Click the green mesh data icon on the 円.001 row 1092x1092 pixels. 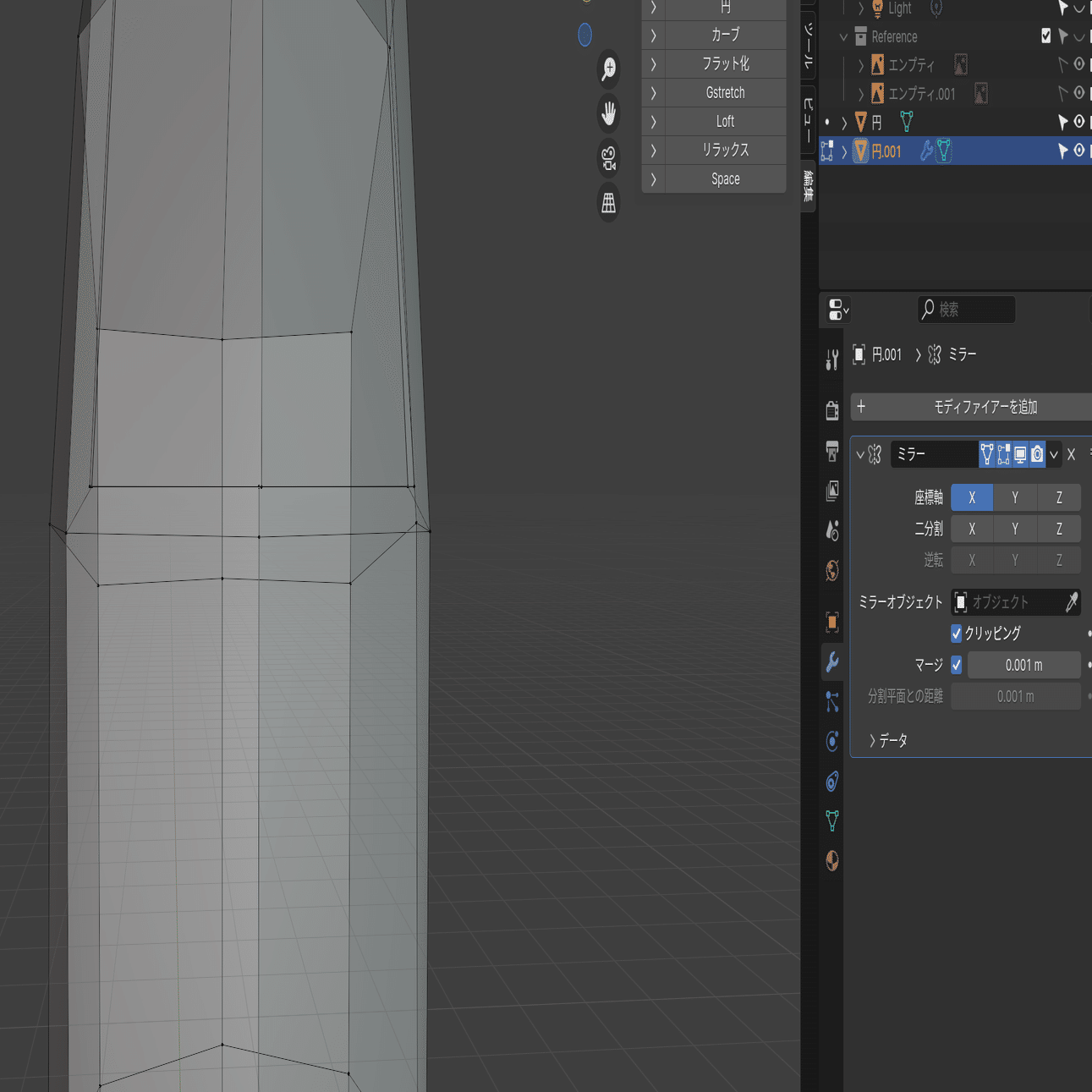pyautogui.click(x=944, y=151)
